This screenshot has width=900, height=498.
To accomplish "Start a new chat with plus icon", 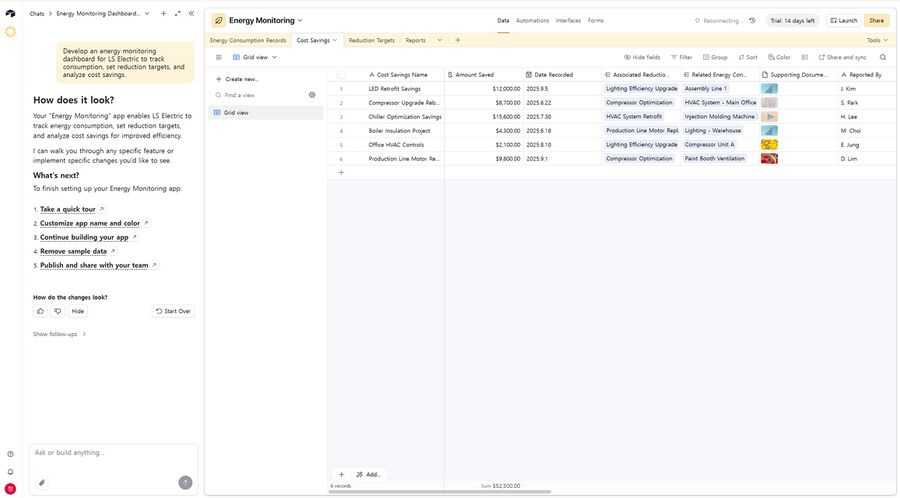I will point(163,14).
